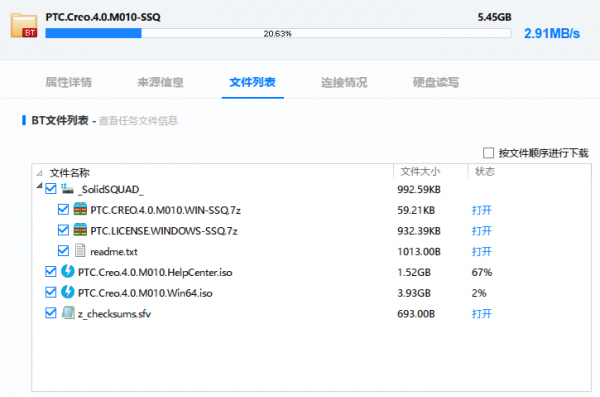600x397 pixels.
Task: Select the readme.txt file name
Action: coord(114,252)
